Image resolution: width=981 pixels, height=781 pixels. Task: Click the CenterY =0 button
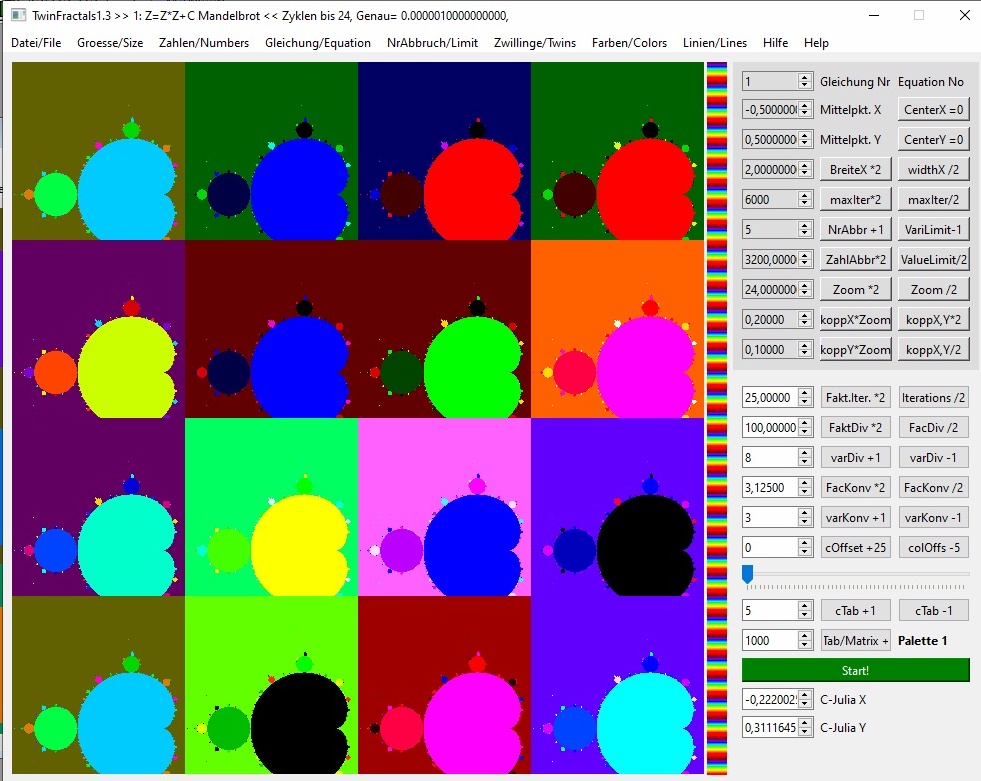[x=933, y=140]
